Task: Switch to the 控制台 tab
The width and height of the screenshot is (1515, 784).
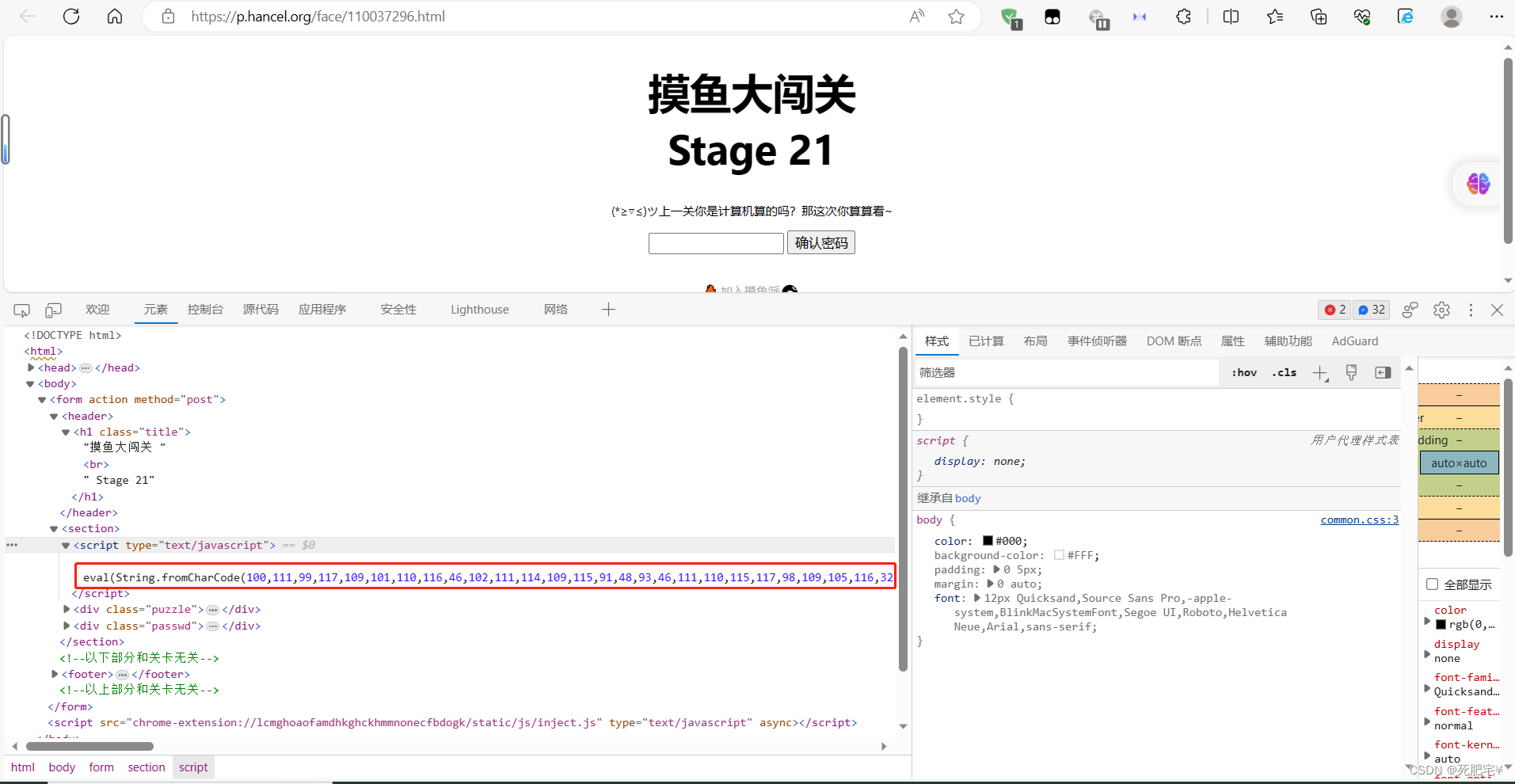Action: [x=205, y=310]
